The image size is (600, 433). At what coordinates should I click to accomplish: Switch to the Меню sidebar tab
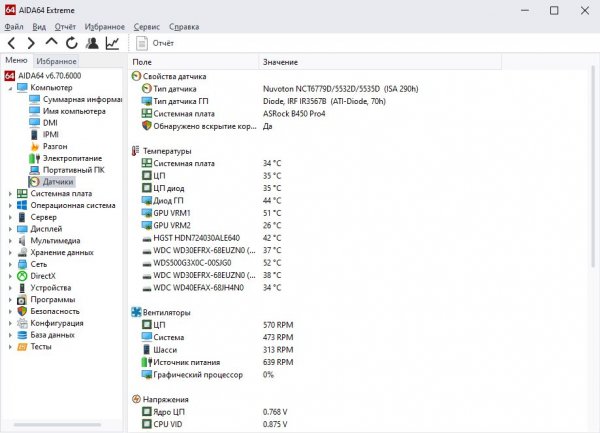tap(16, 60)
